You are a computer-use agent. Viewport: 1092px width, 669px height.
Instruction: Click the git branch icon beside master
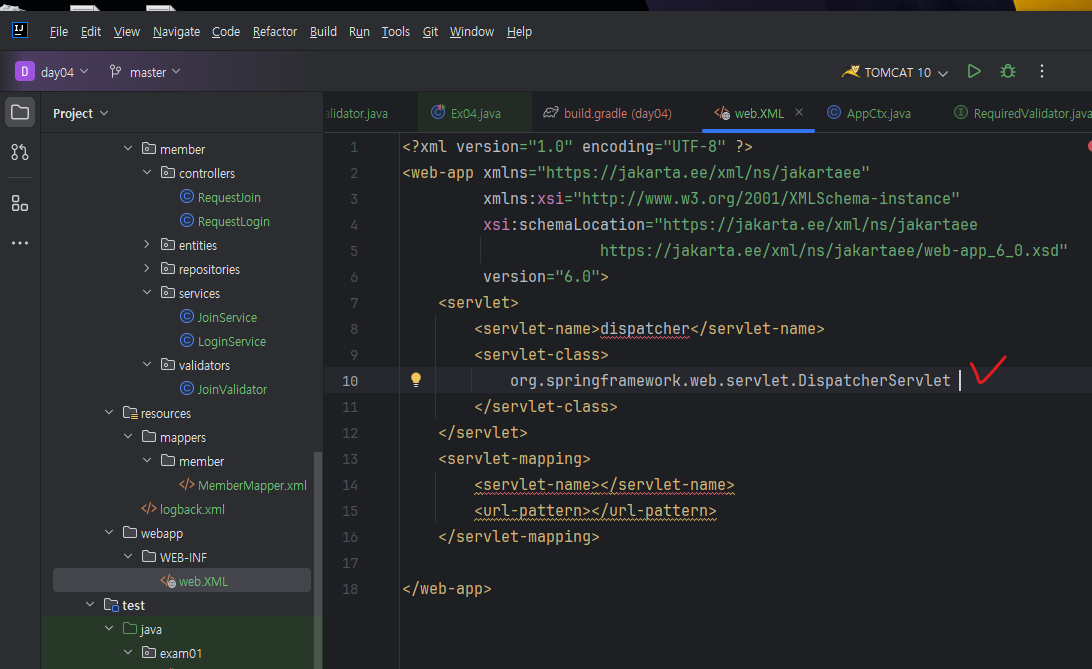click(116, 71)
